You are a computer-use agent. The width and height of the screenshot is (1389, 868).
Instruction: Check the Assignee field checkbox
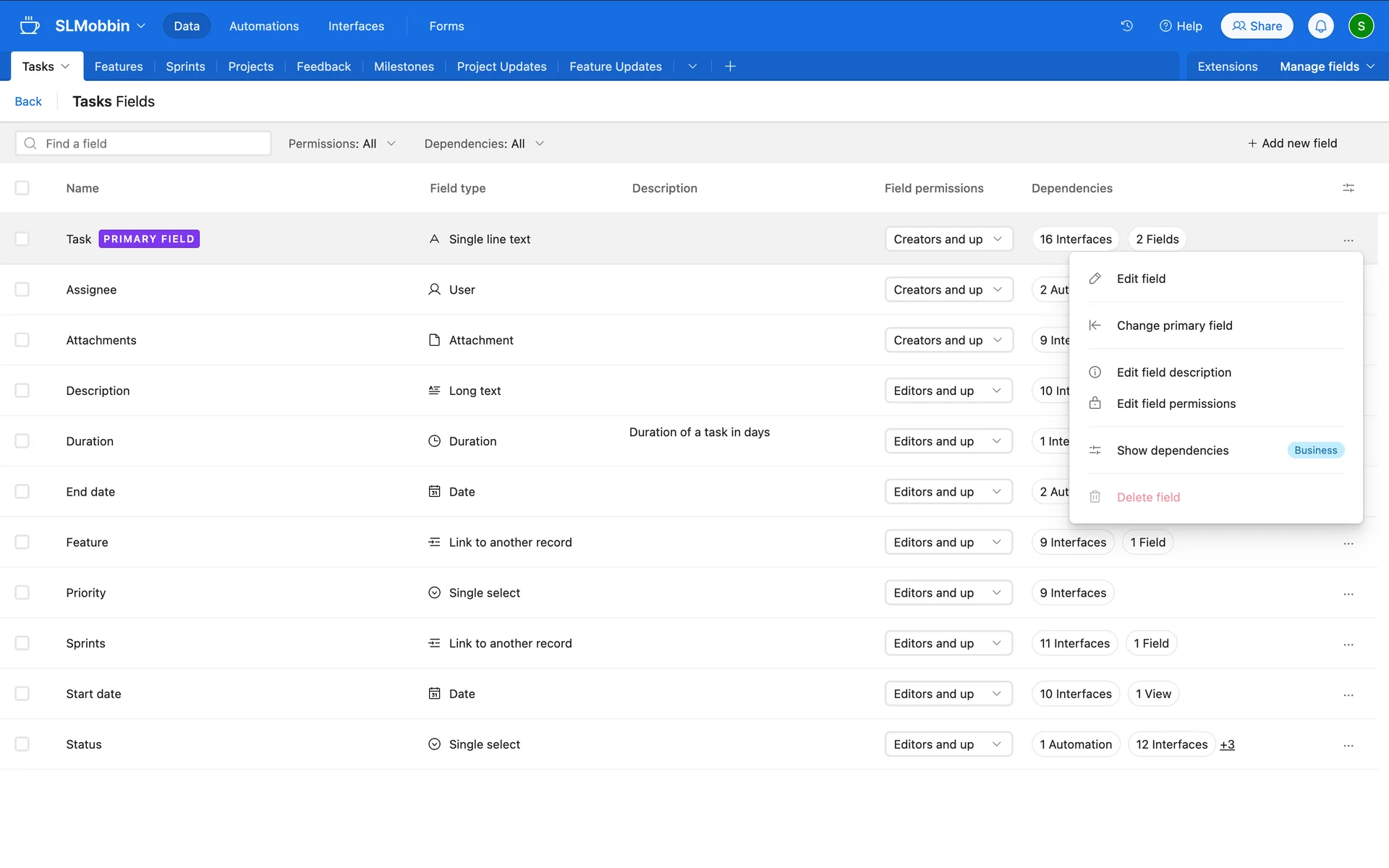22,289
